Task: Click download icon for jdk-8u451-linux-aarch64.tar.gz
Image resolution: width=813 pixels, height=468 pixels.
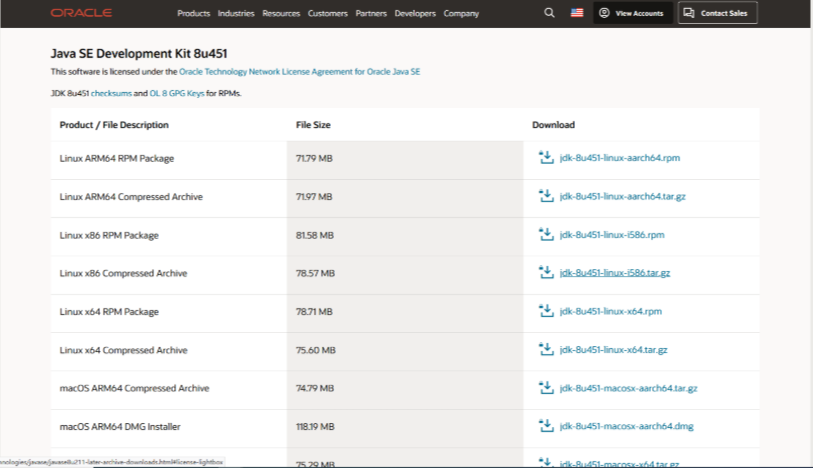Action: [x=546, y=196]
